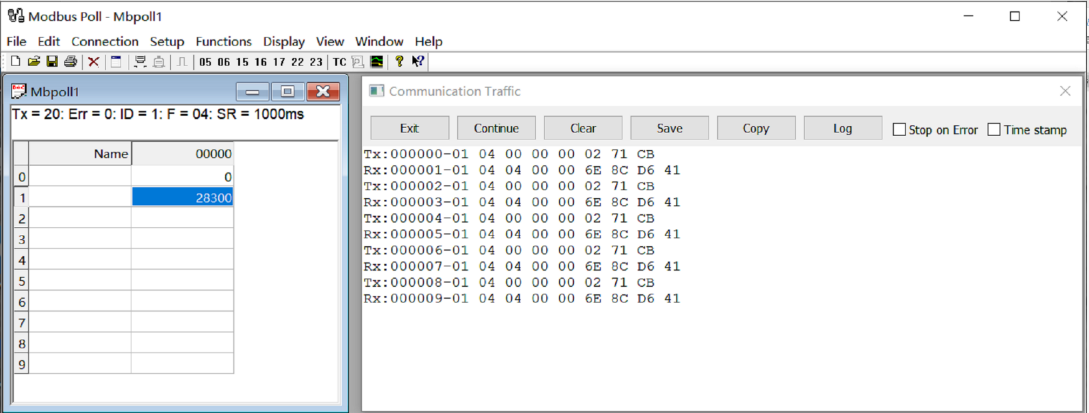
Task: Select function 16 in the toolbar
Action: coord(260,62)
